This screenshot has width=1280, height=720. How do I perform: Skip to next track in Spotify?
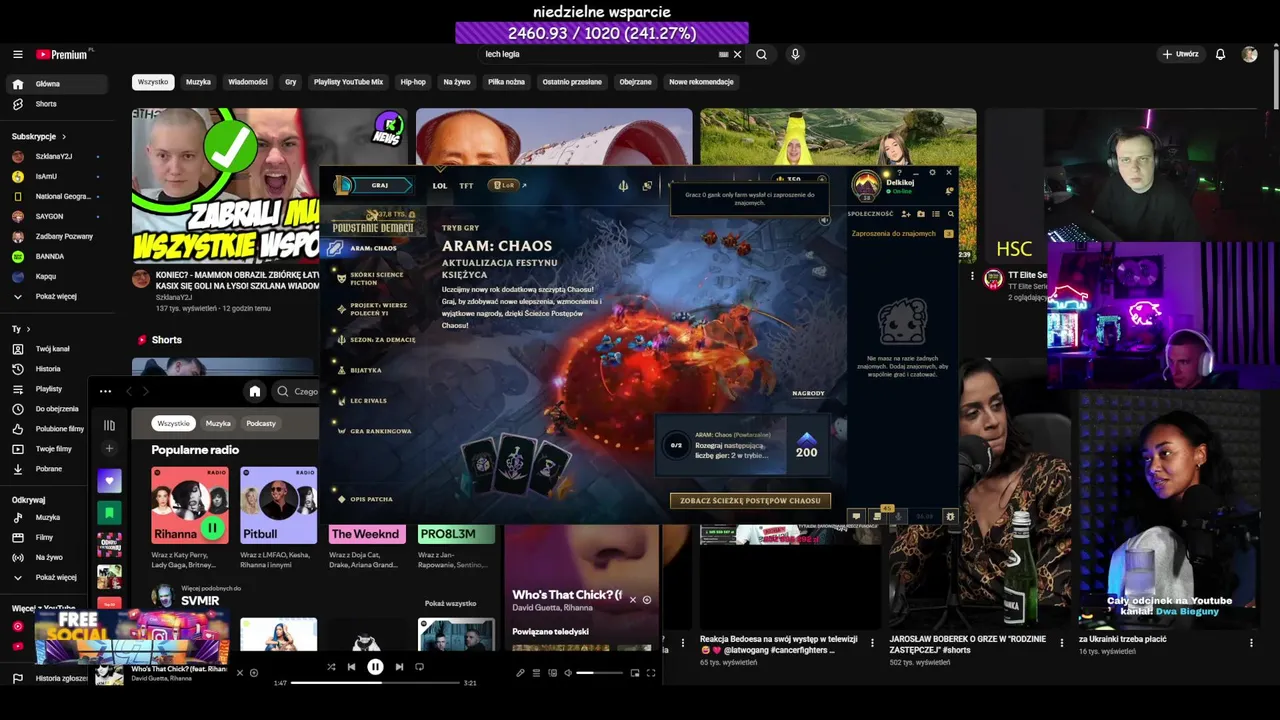(x=399, y=667)
